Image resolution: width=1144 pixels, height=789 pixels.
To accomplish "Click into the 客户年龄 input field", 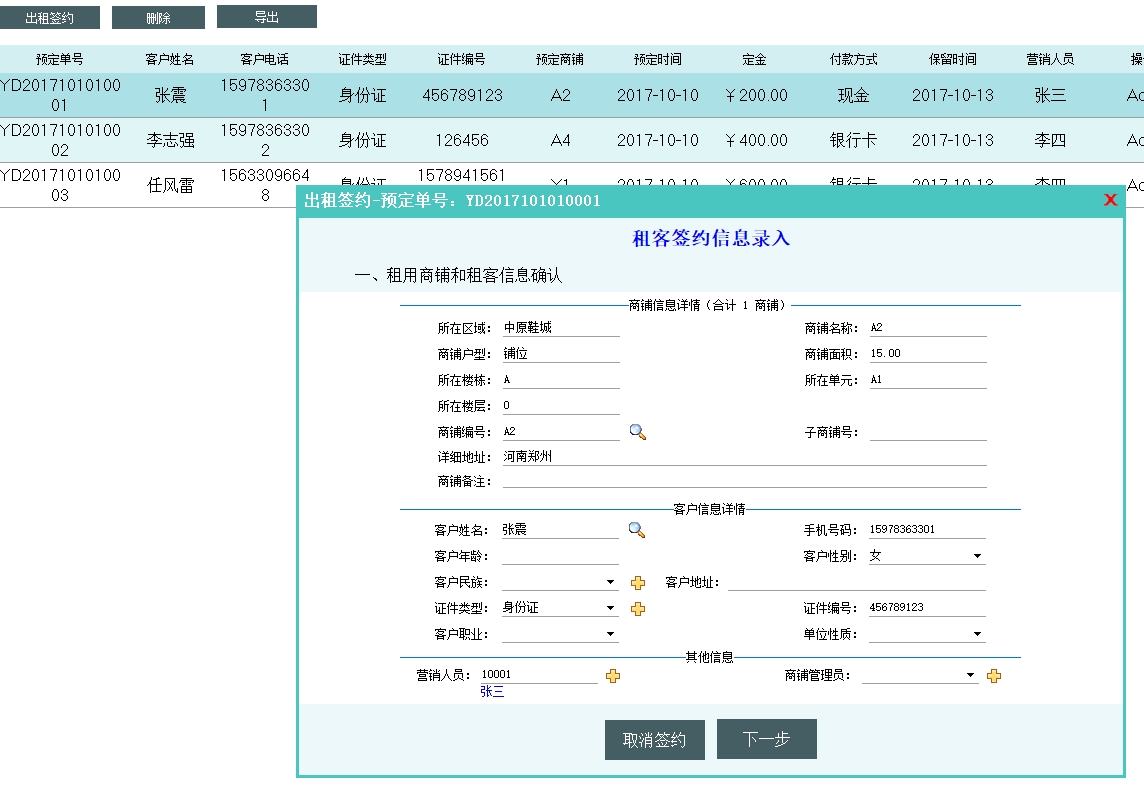I will [x=560, y=557].
